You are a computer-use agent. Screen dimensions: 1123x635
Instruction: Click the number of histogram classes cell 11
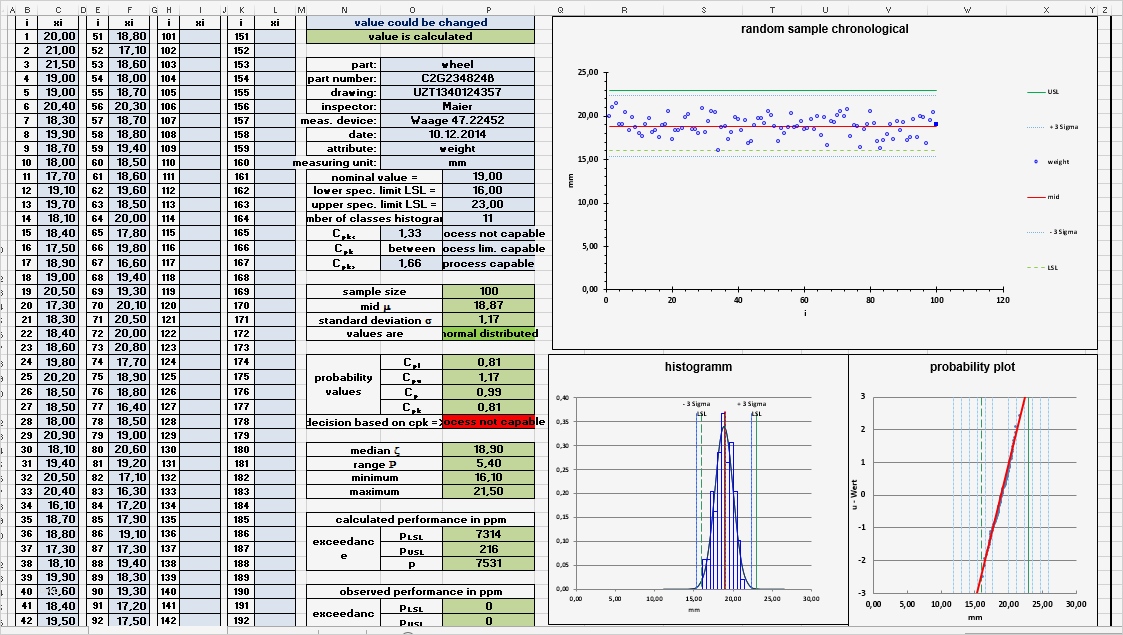click(488, 218)
